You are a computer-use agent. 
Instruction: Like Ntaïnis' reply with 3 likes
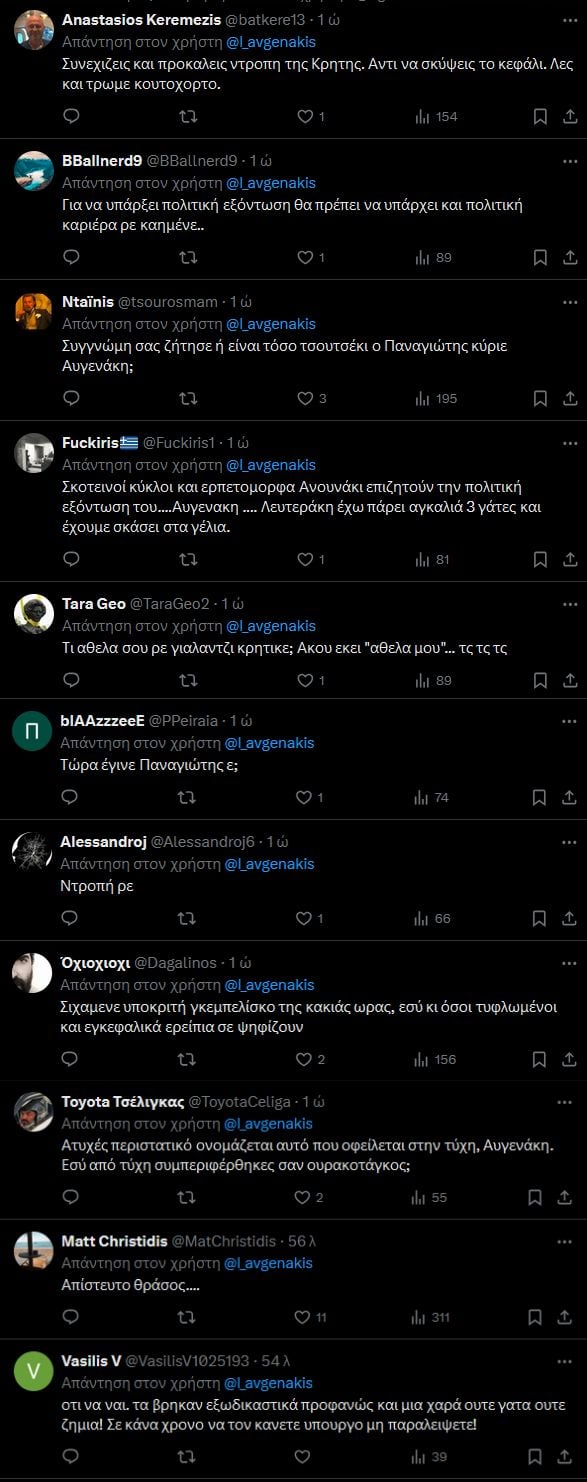[313, 398]
